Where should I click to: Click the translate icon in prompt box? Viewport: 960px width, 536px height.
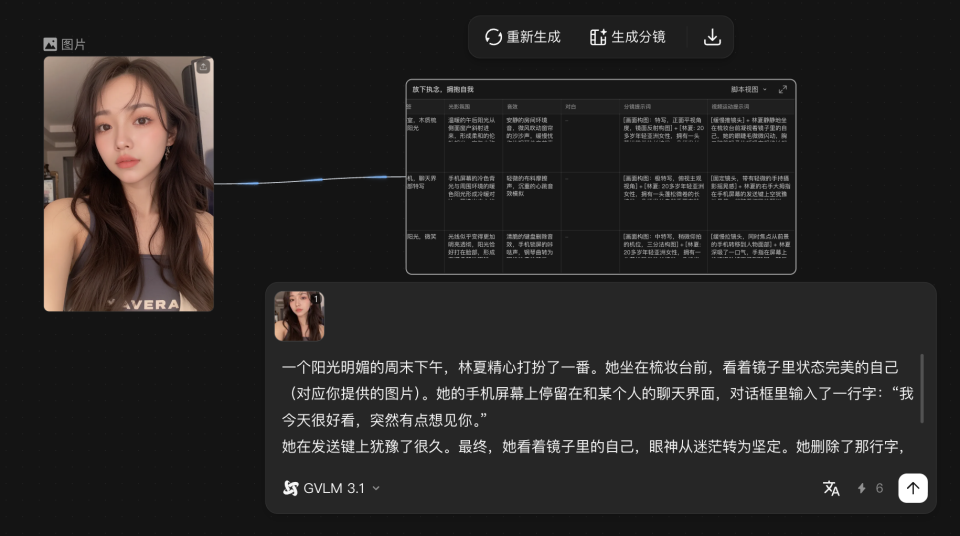pos(831,488)
